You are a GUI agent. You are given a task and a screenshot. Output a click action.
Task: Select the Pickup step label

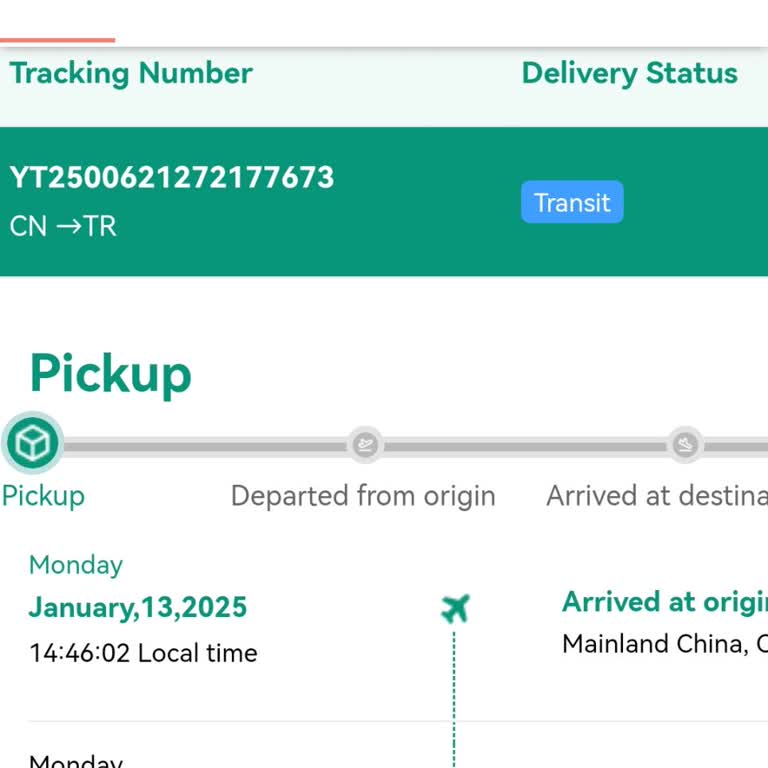click(x=43, y=496)
